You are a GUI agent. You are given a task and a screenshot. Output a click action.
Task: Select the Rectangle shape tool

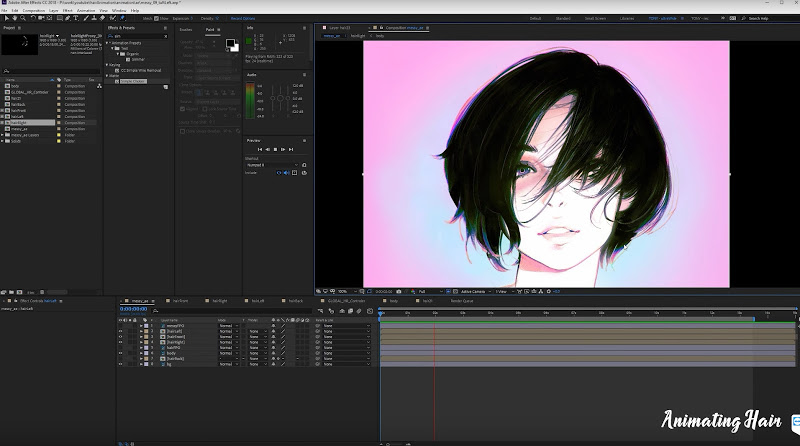(60, 18)
